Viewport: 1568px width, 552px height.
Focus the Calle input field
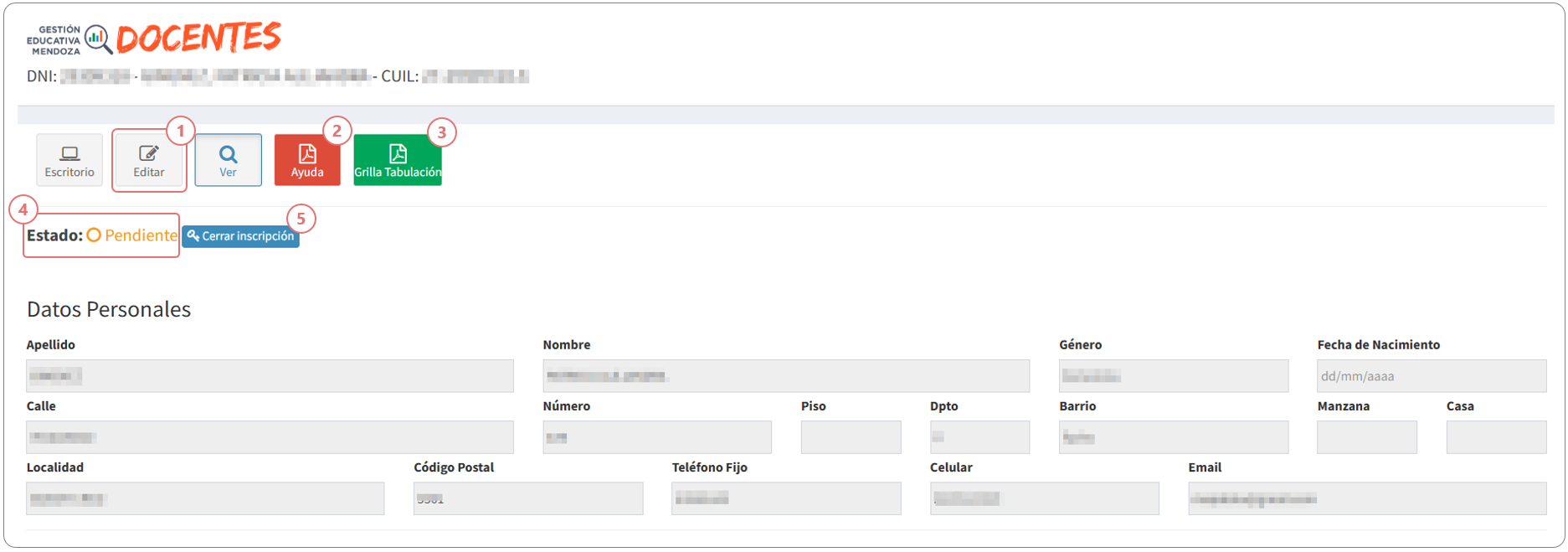pos(270,437)
